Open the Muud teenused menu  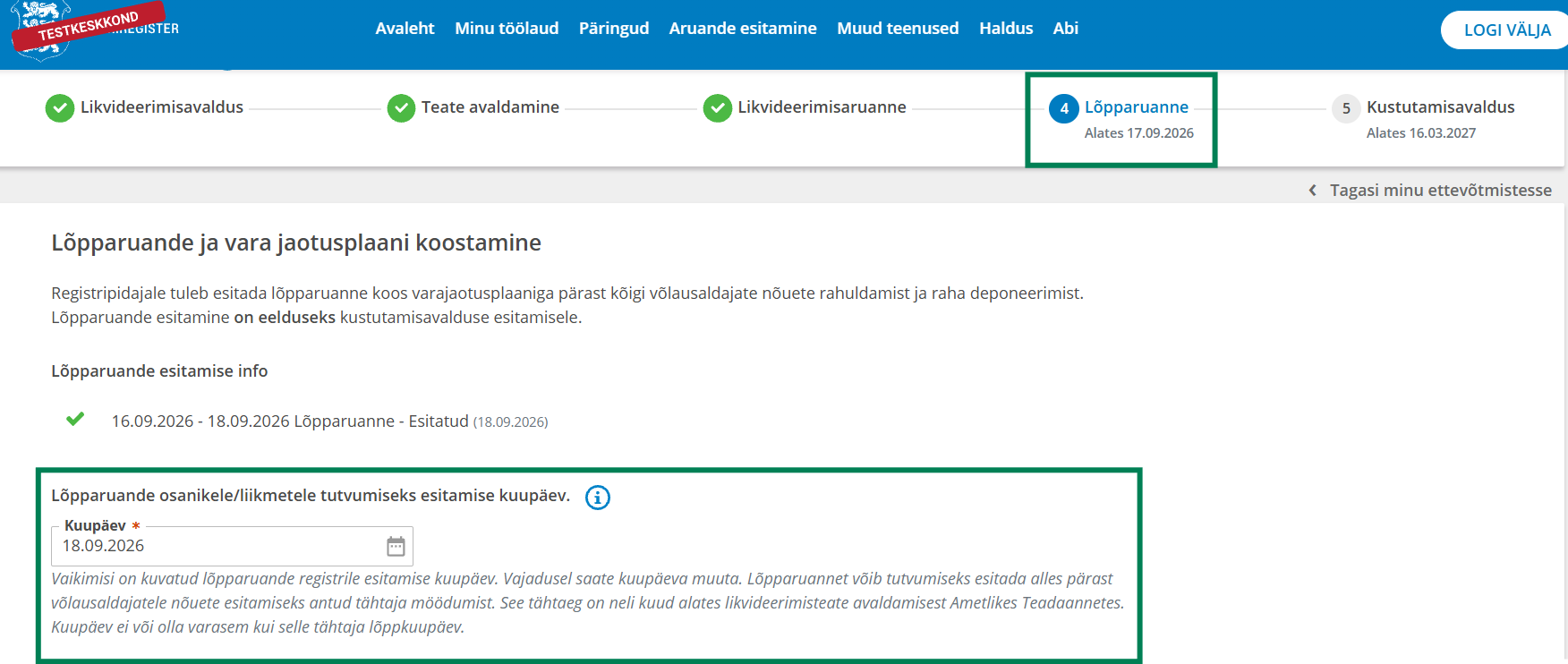coord(898,28)
